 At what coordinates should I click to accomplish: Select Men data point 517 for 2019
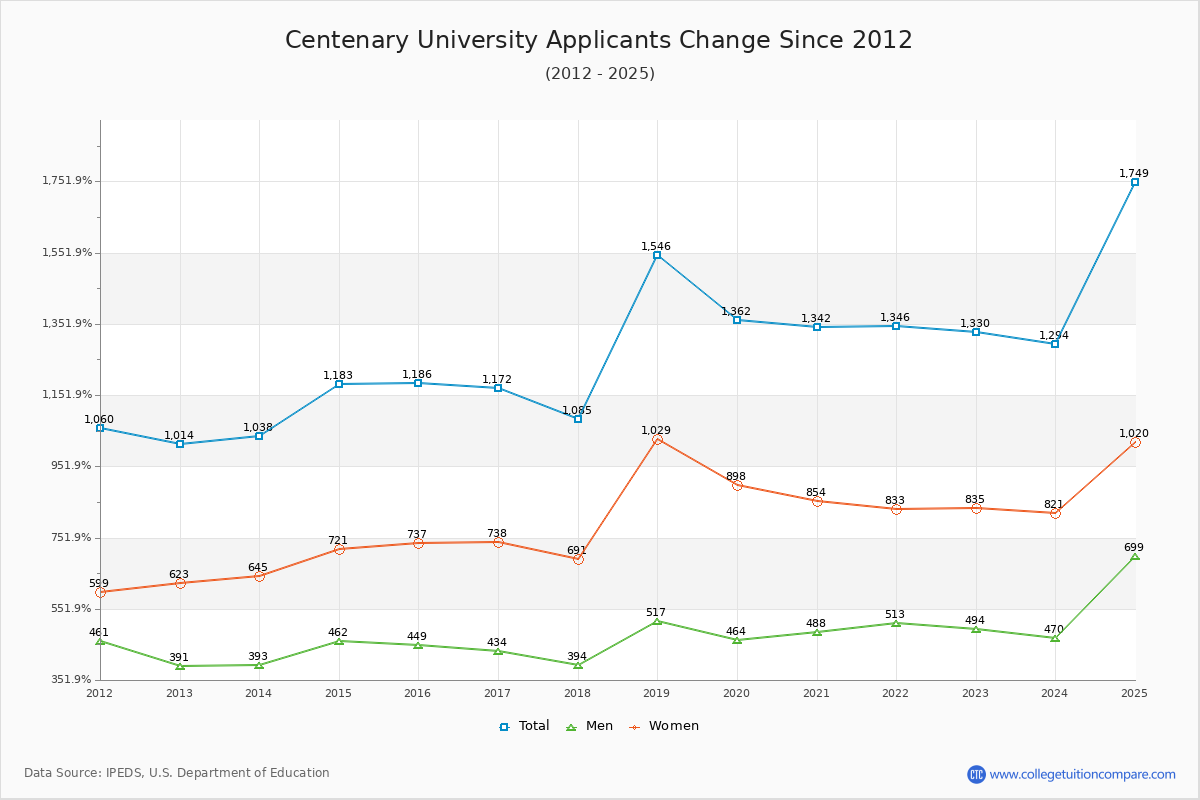(x=657, y=621)
